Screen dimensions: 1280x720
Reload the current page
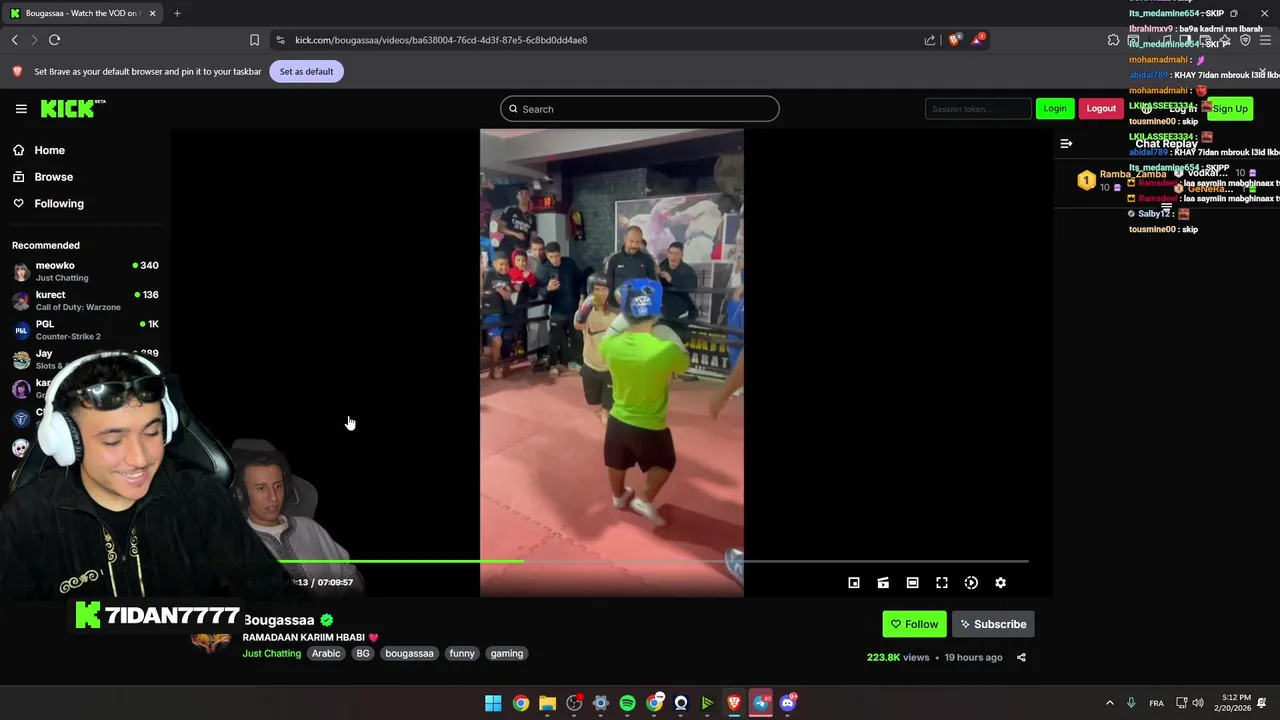click(54, 40)
